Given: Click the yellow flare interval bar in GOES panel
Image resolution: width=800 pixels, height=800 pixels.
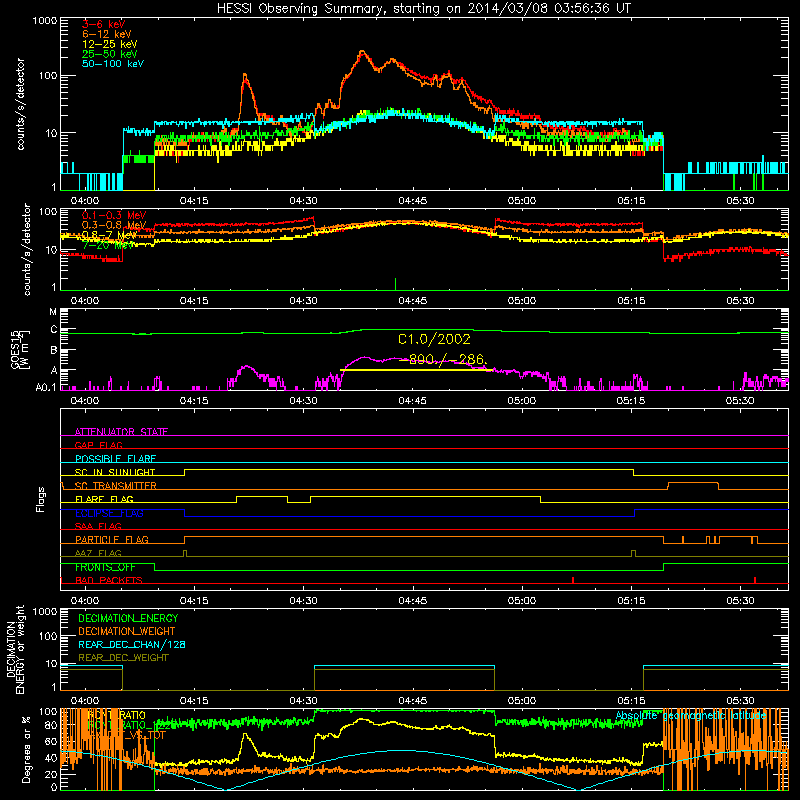Looking at the screenshot, I should [x=416, y=370].
